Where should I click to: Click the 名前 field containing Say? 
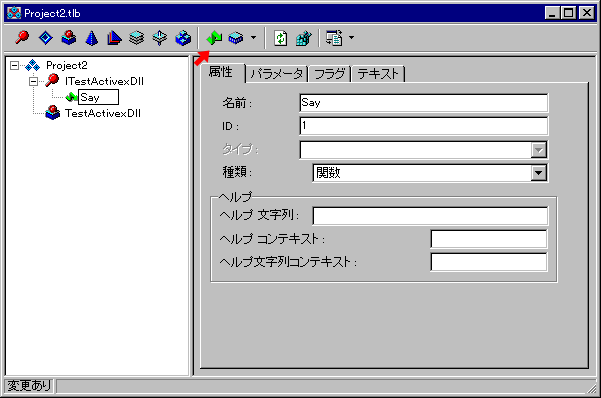click(x=424, y=103)
